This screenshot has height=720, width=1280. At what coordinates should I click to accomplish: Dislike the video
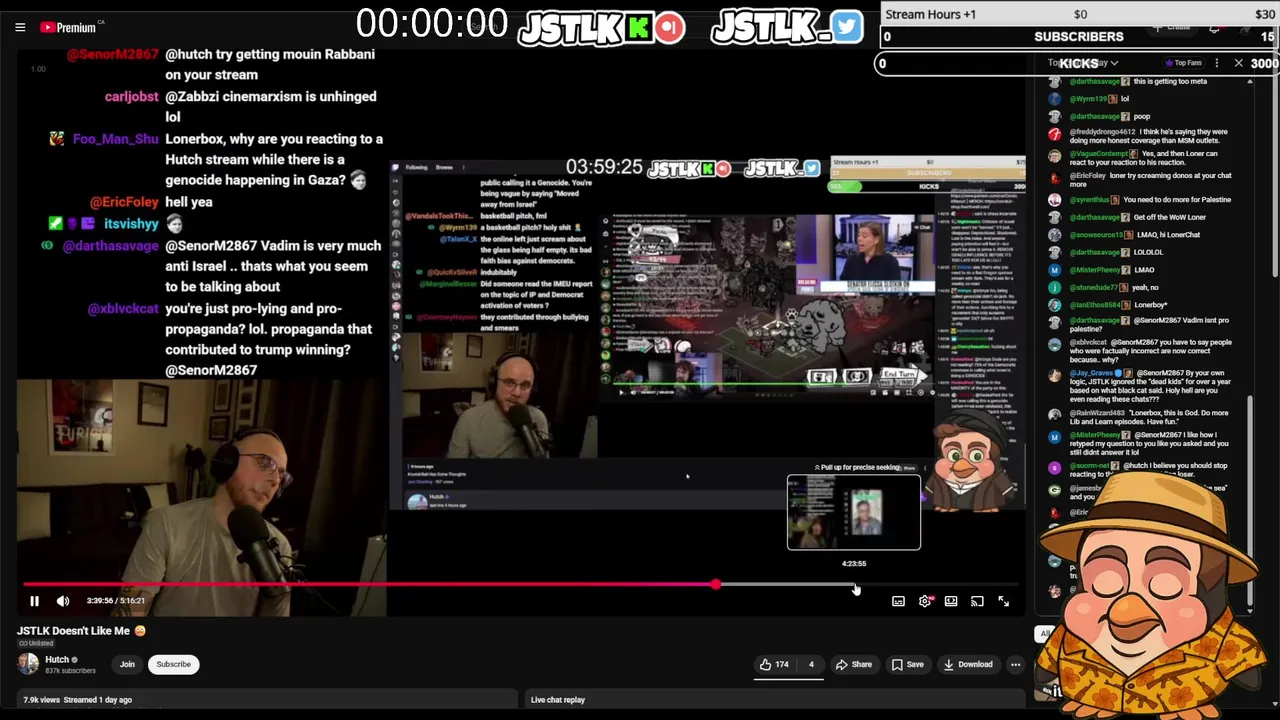(x=811, y=664)
